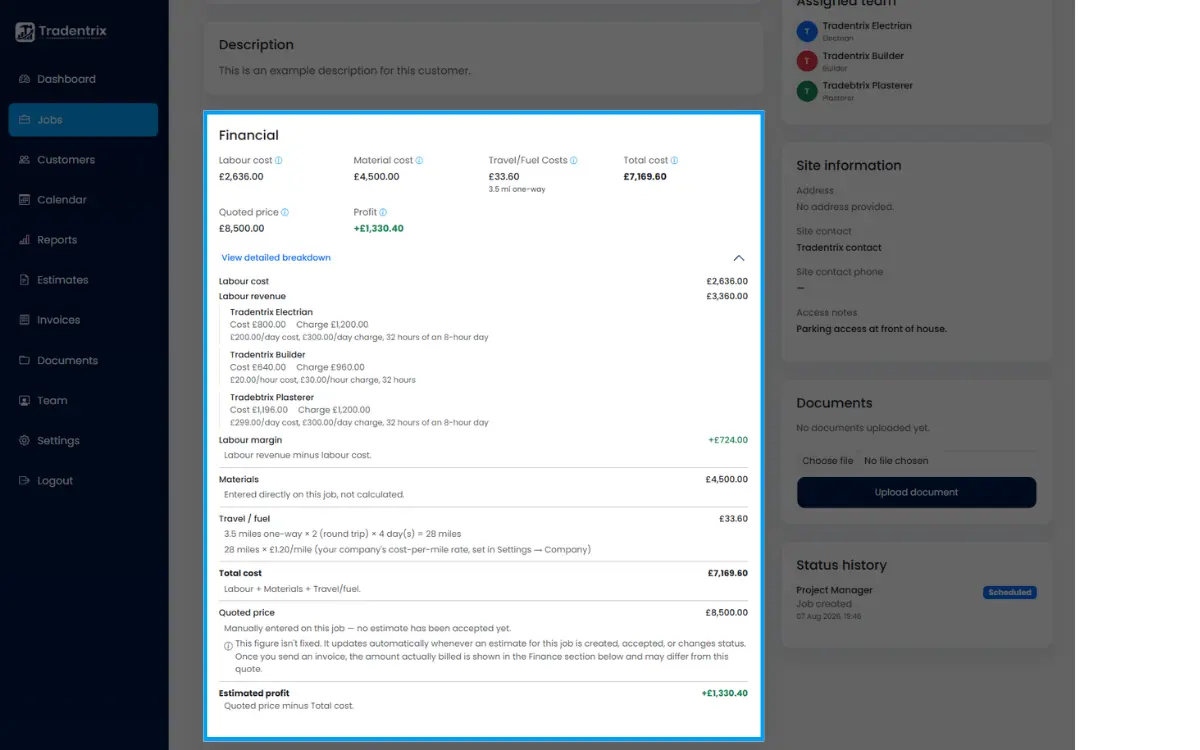Click the Tradentrix Electrian team member name
This screenshot has height=750, width=1200.
coord(867,26)
